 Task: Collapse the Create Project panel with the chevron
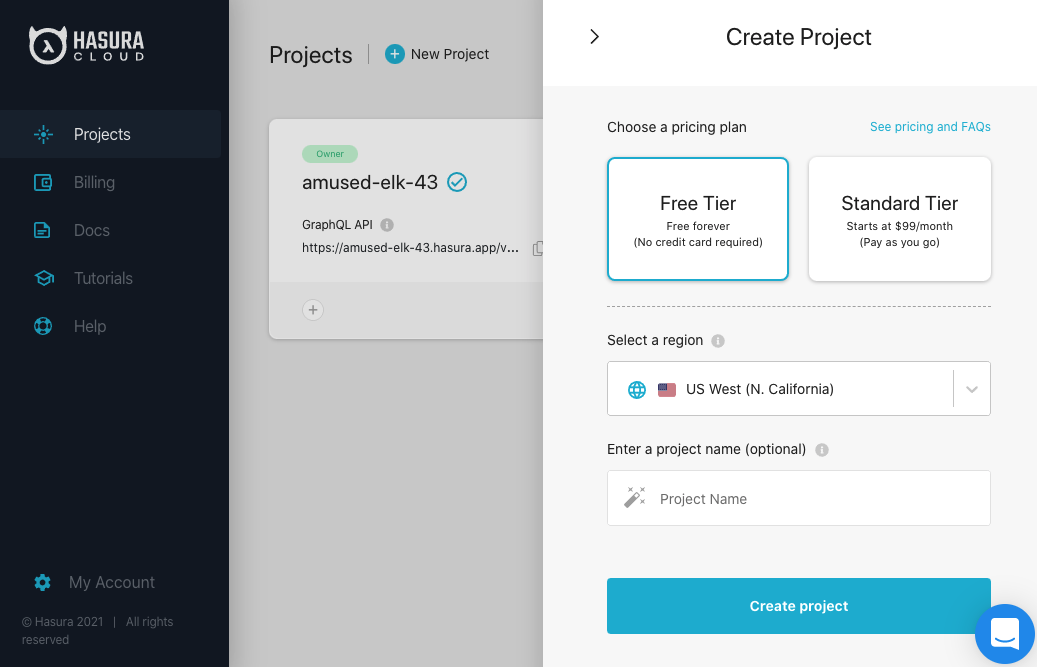pos(595,36)
